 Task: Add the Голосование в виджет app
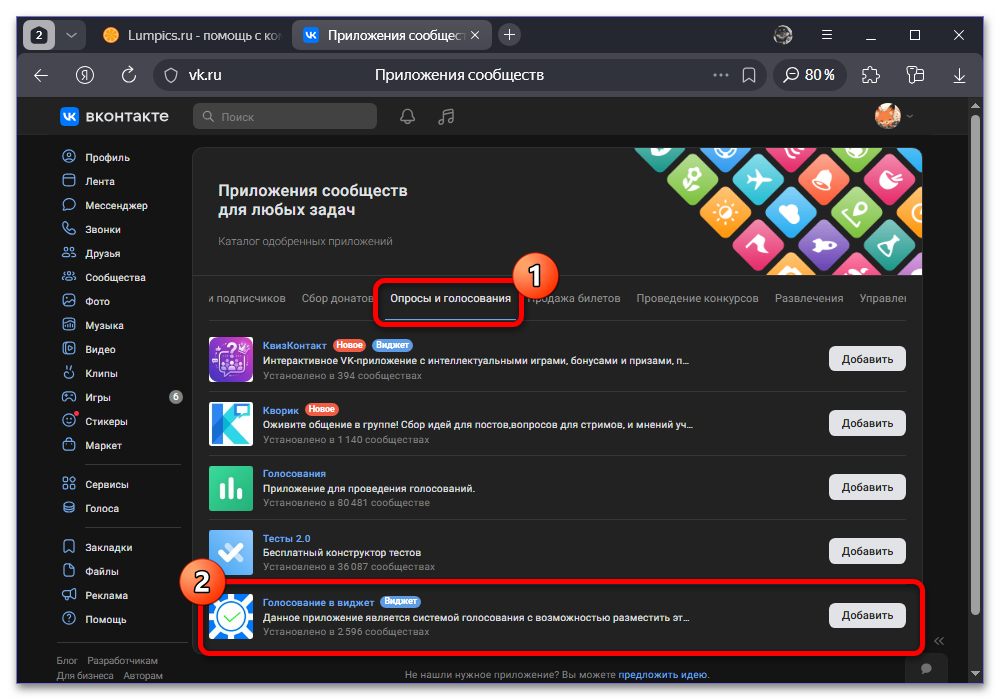(x=867, y=615)
